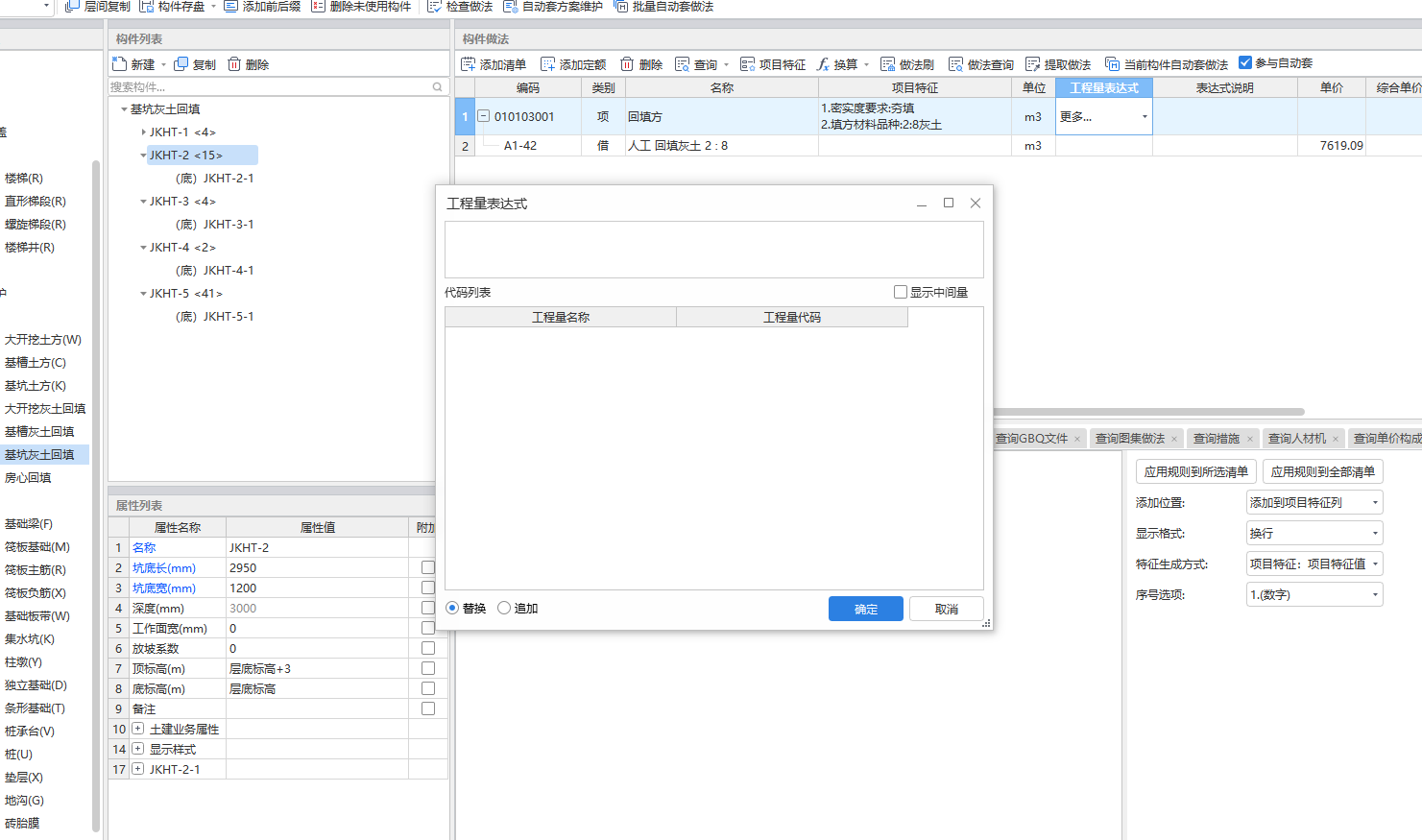
Task: Select the 追加 radio button
Action: pos(504,608)
